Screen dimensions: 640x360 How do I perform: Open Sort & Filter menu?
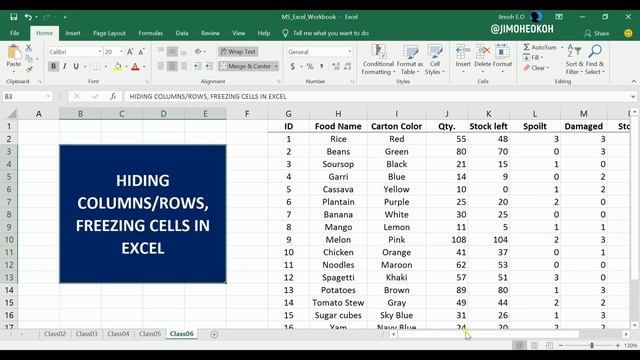coord(574,60)
